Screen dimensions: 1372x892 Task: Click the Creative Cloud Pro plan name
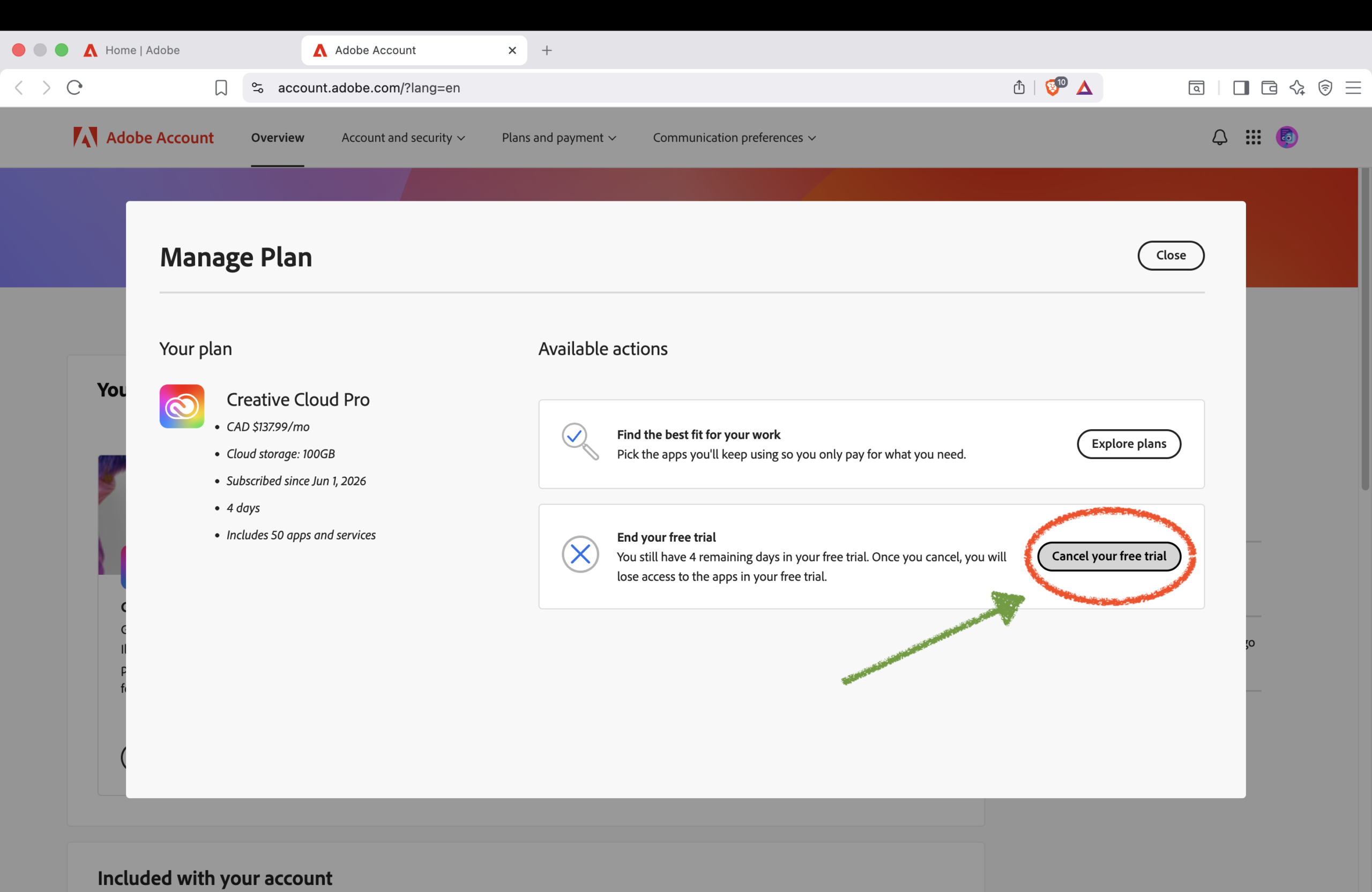tap(298, 399)
